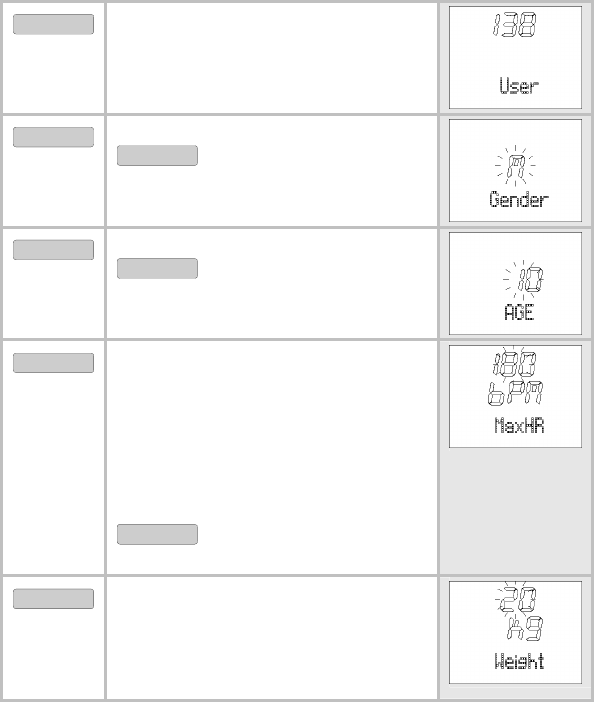Click the flashing 180 heart rate value
Viewport: 594px width, 702px height.
click(x=515, y=364)
